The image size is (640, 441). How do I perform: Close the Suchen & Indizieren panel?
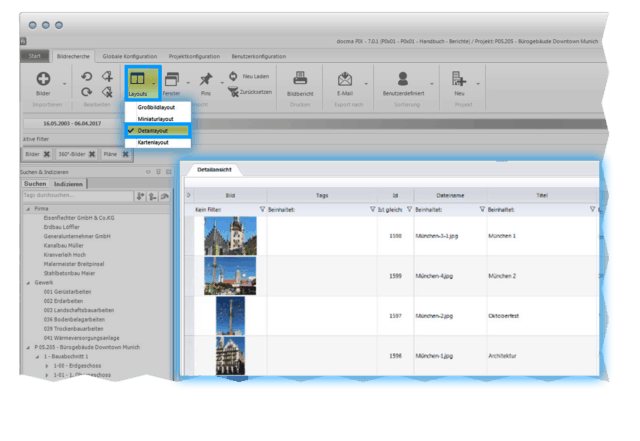coord(169,172)
